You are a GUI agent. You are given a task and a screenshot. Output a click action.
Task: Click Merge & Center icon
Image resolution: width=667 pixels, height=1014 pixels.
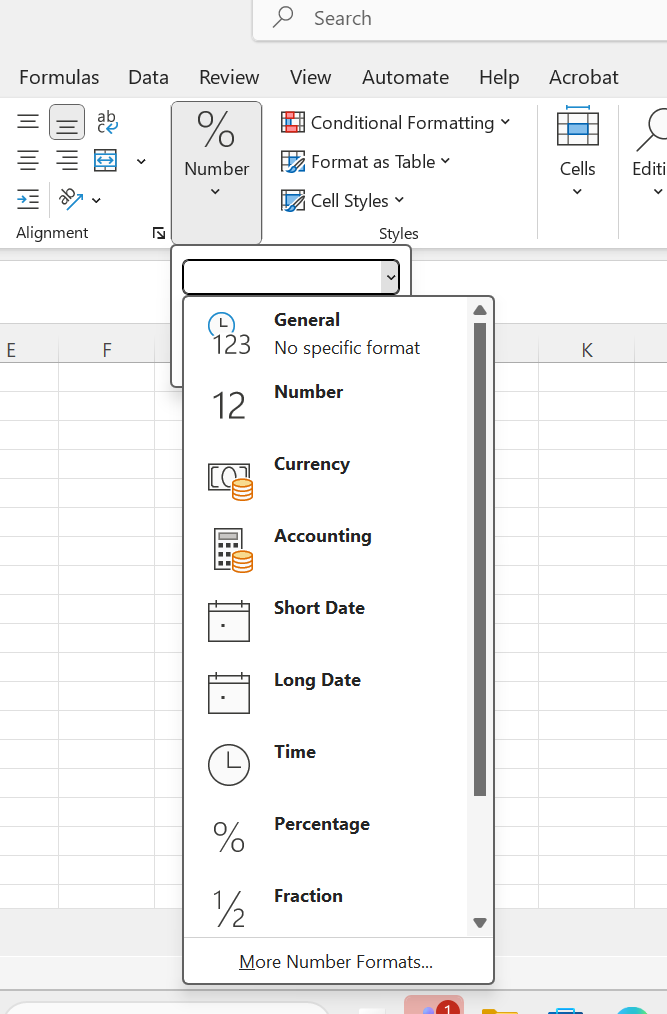105,160
